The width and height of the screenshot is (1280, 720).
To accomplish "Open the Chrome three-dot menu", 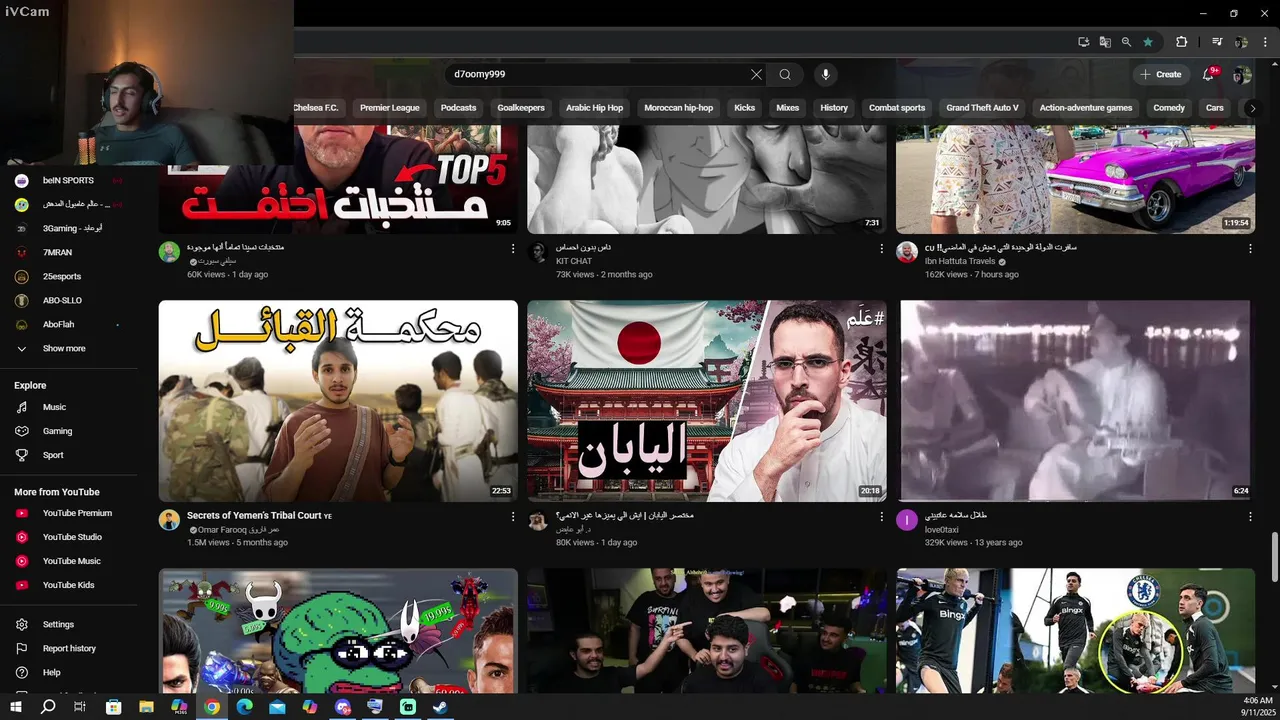I will click(1264, 42).
